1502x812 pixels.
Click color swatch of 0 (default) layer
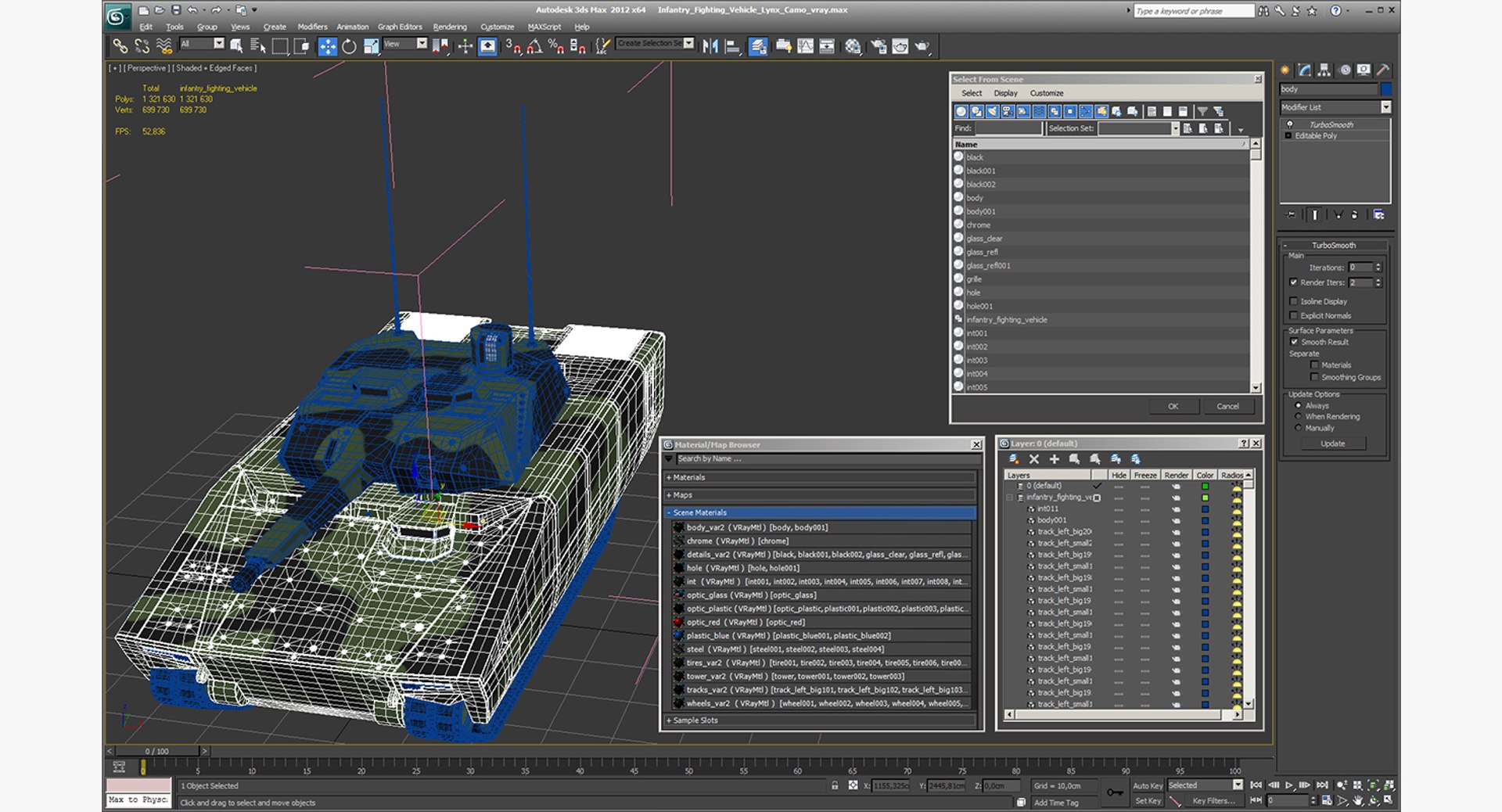pos(1205,486)
